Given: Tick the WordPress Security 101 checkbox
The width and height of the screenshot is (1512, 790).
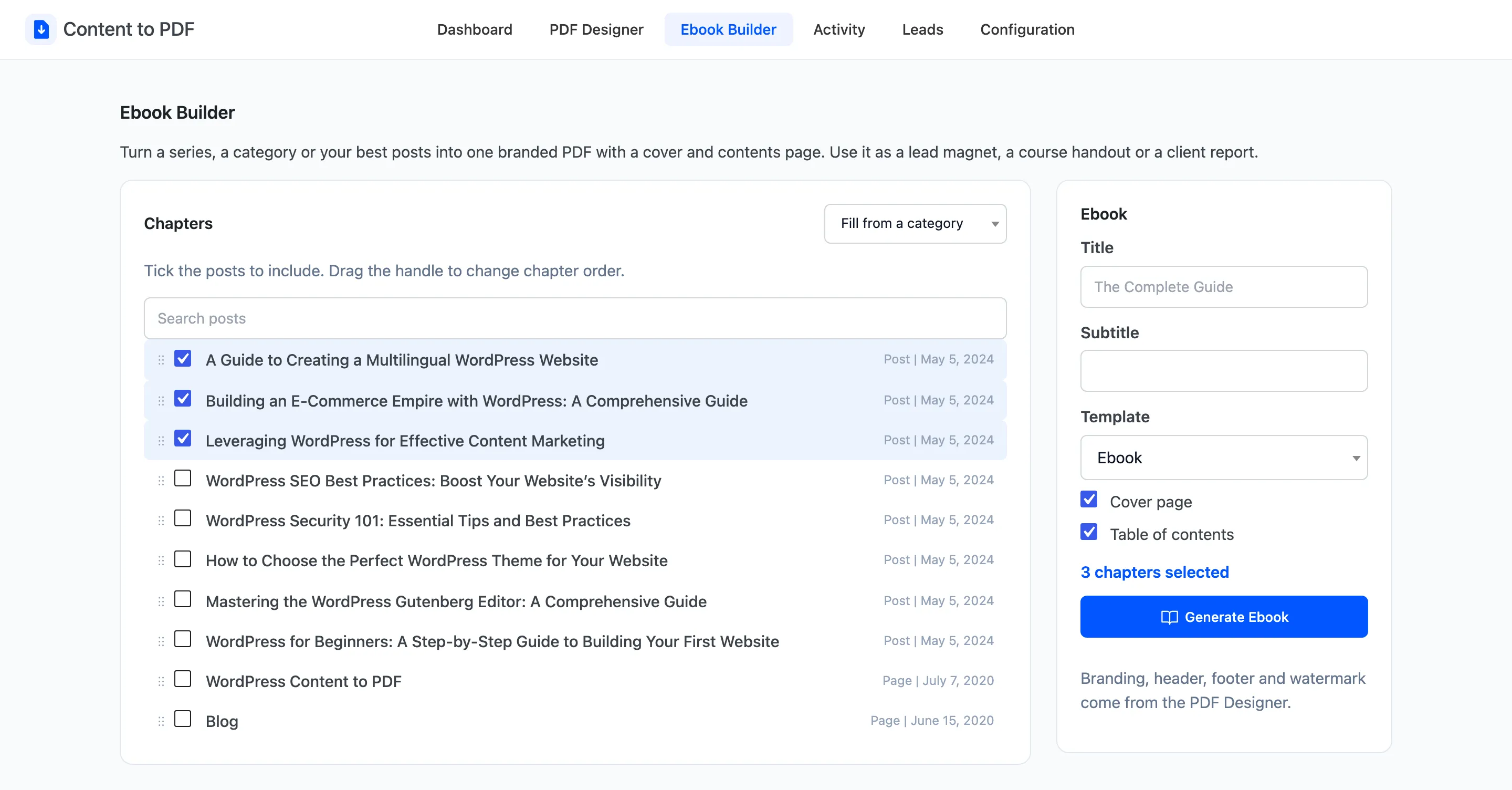Looking at the screenshot, I should click(183, 518).
